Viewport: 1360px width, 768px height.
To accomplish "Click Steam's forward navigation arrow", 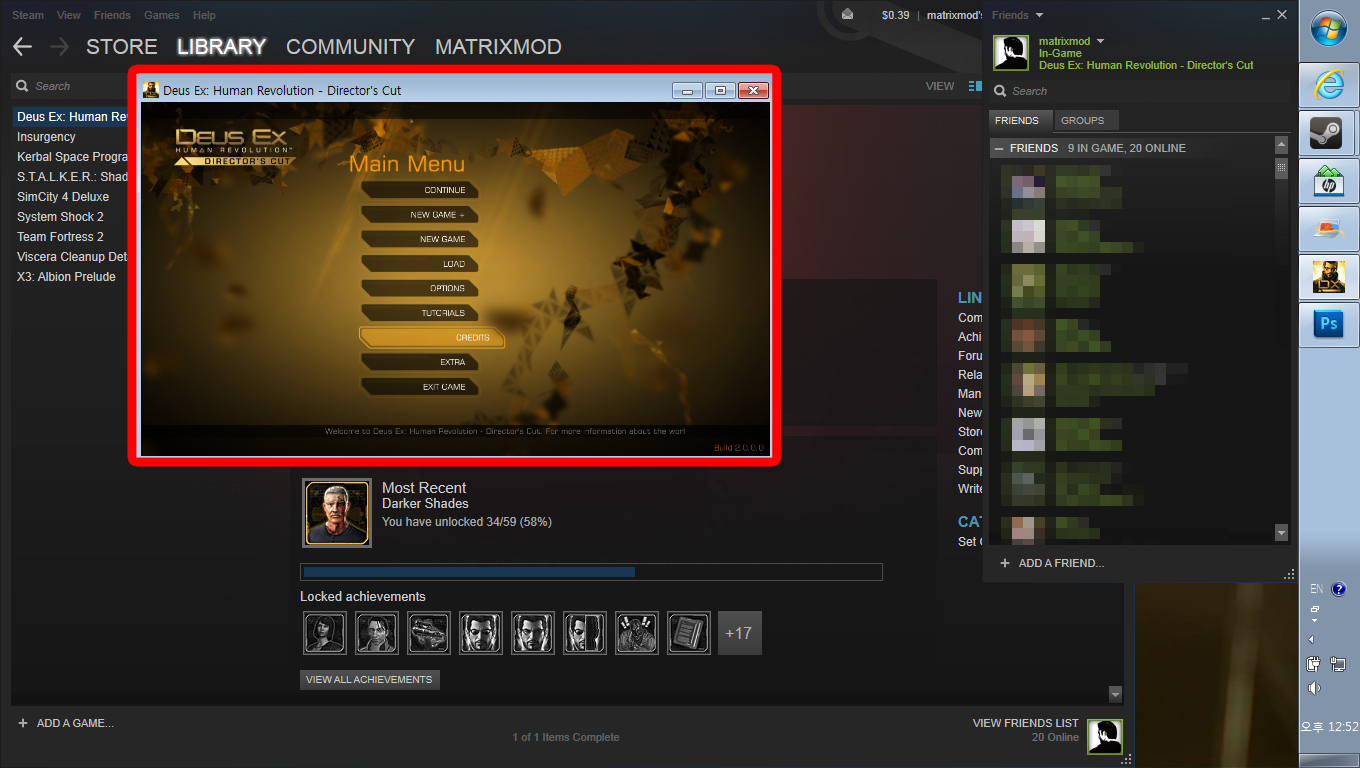I will (59, 47).
